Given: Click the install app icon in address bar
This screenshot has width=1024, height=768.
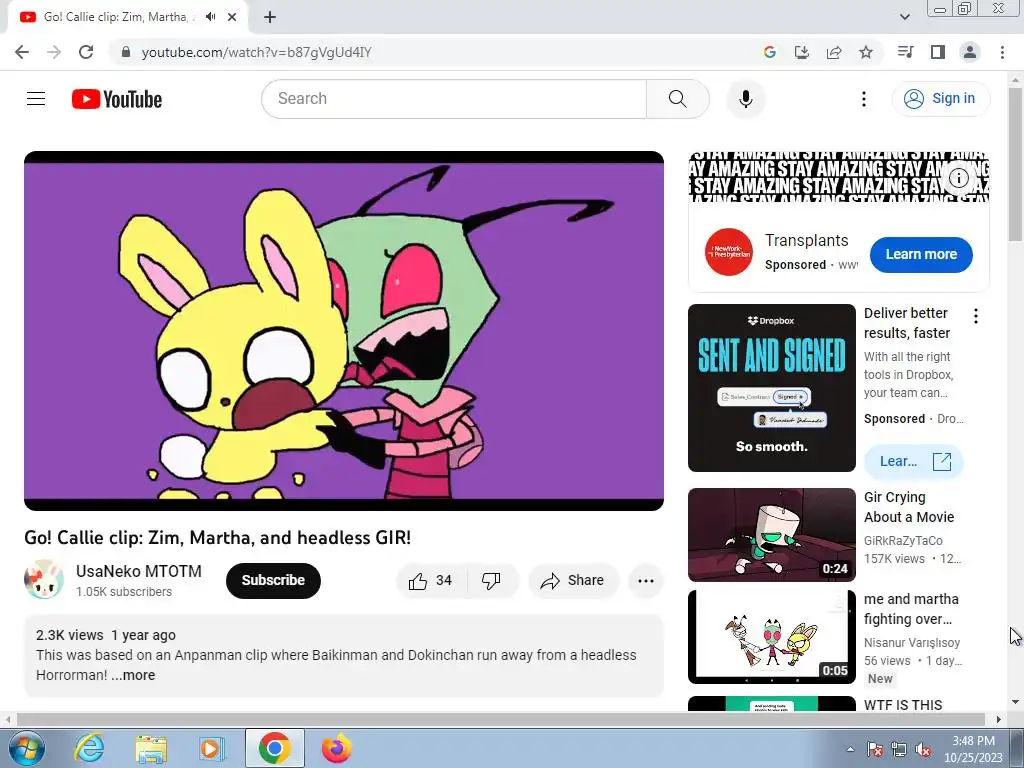Looking at the screenshot, I should click(x=802, y=52).
